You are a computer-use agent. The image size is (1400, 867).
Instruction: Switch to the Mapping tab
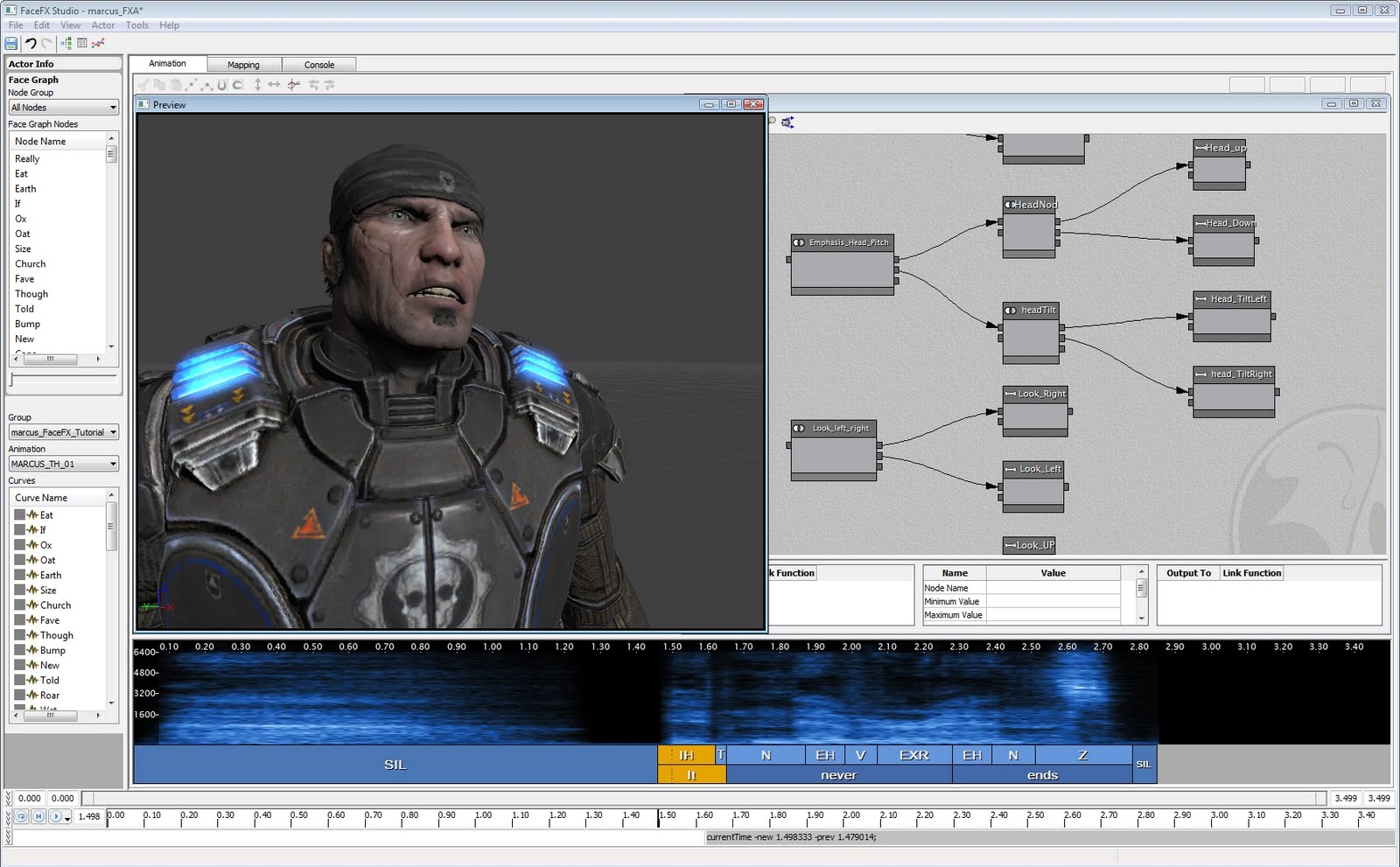coord(244,64)
